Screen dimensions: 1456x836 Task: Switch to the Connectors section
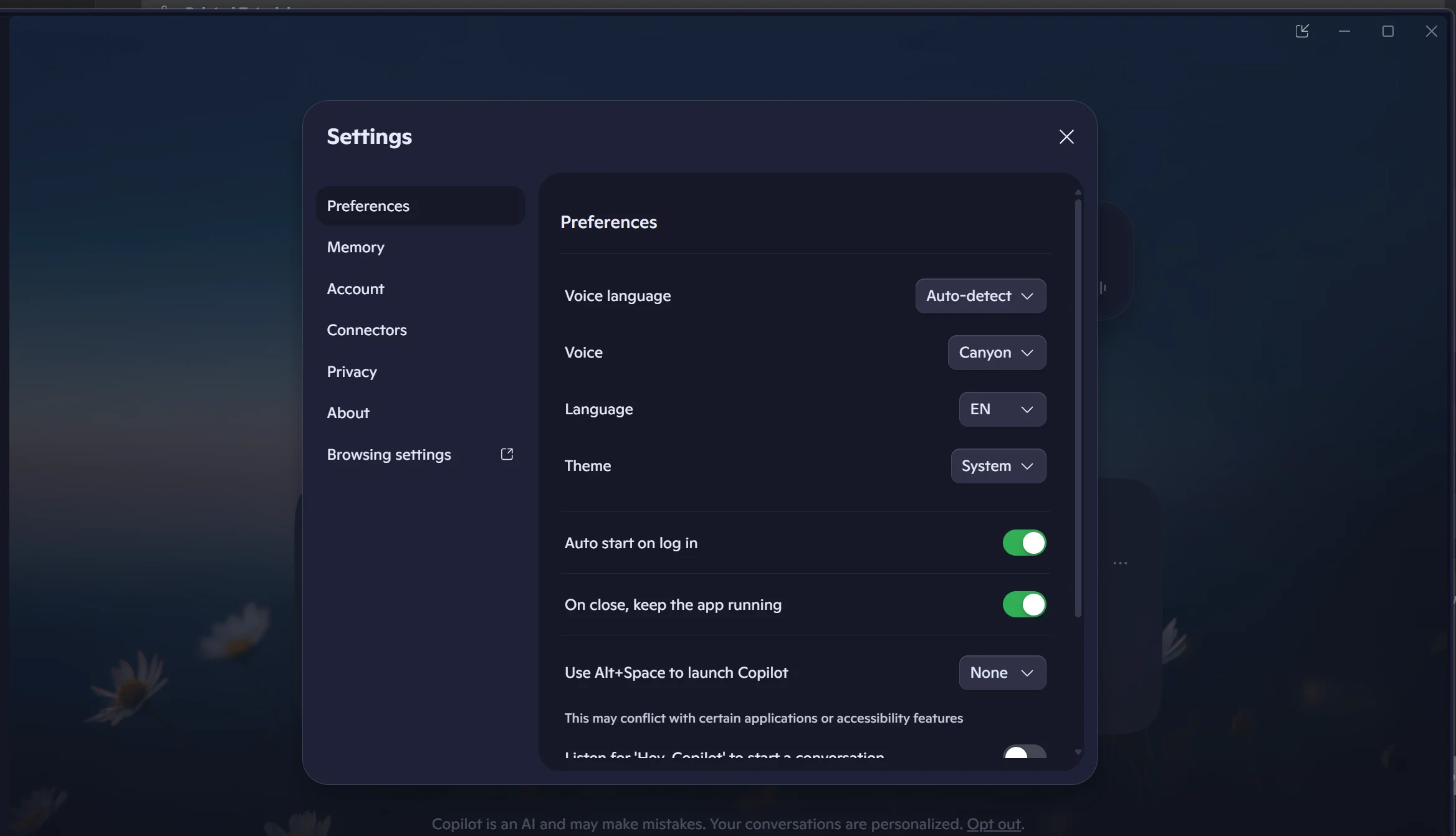tap(420, 330)
